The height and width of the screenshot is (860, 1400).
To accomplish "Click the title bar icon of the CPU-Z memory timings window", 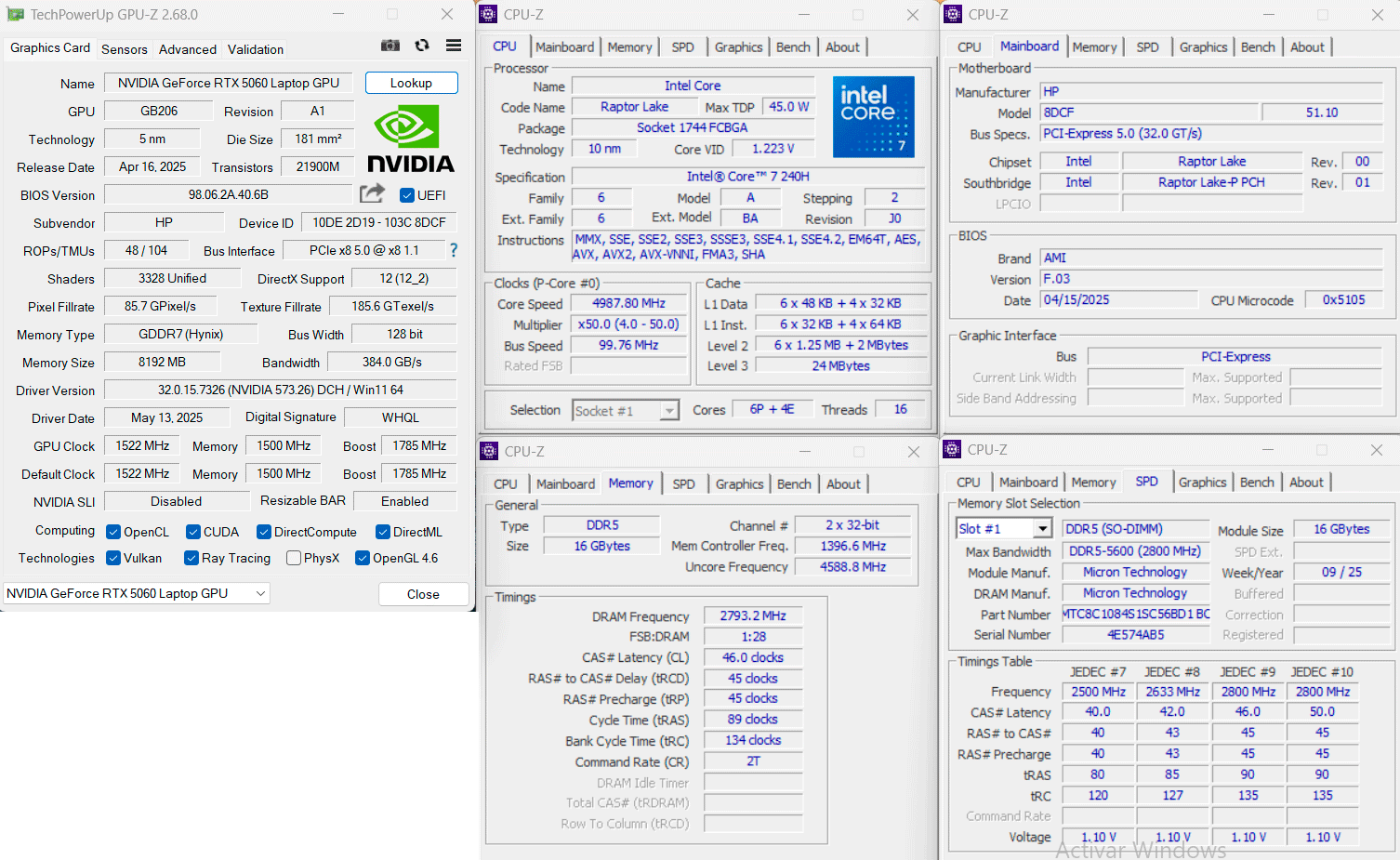I will (489, 451).
